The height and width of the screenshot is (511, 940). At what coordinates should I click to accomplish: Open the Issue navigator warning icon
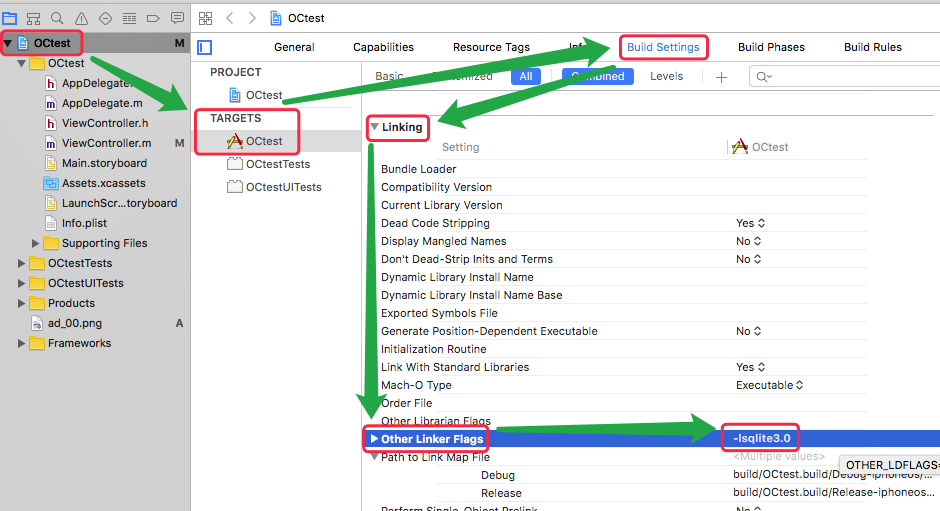(81, 18)
